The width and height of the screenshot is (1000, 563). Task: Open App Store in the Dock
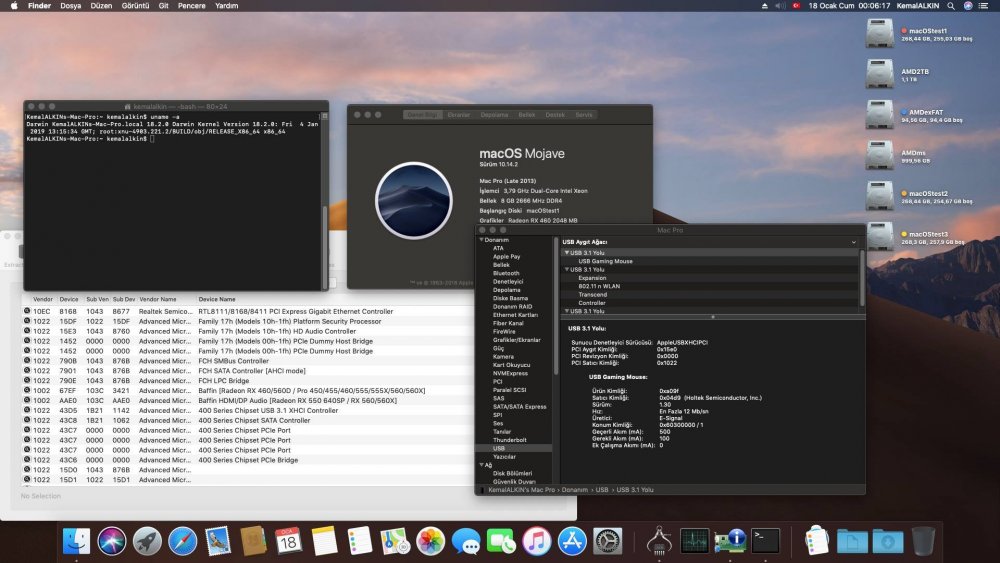[572, 541]
